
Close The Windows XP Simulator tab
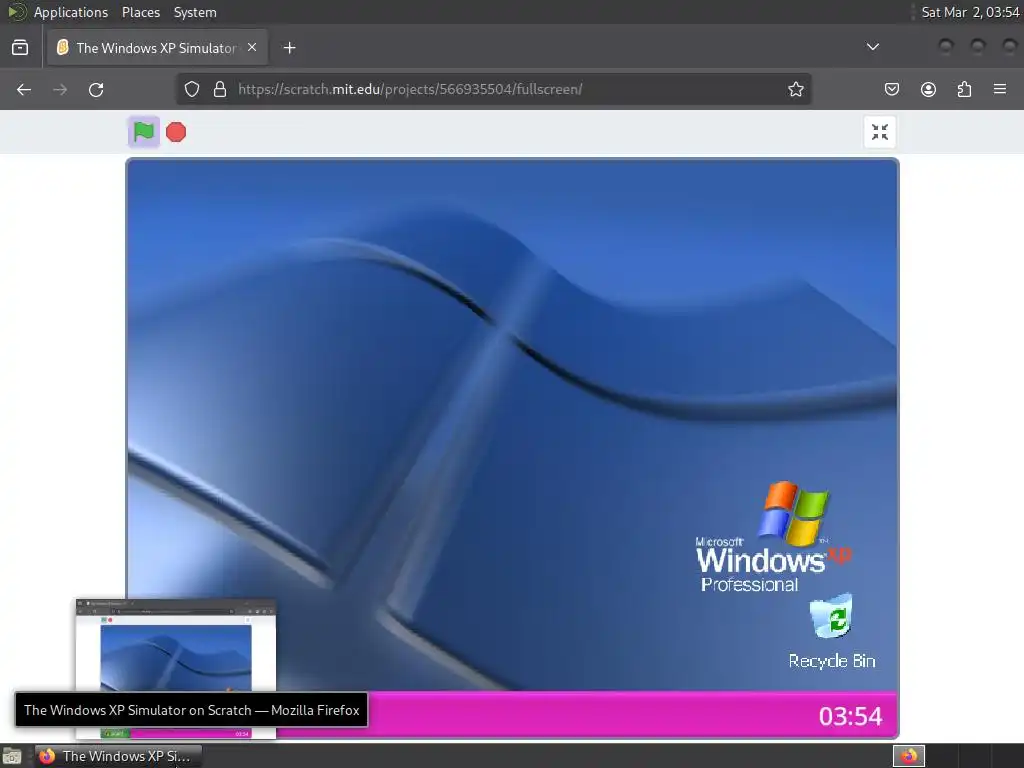252,48
